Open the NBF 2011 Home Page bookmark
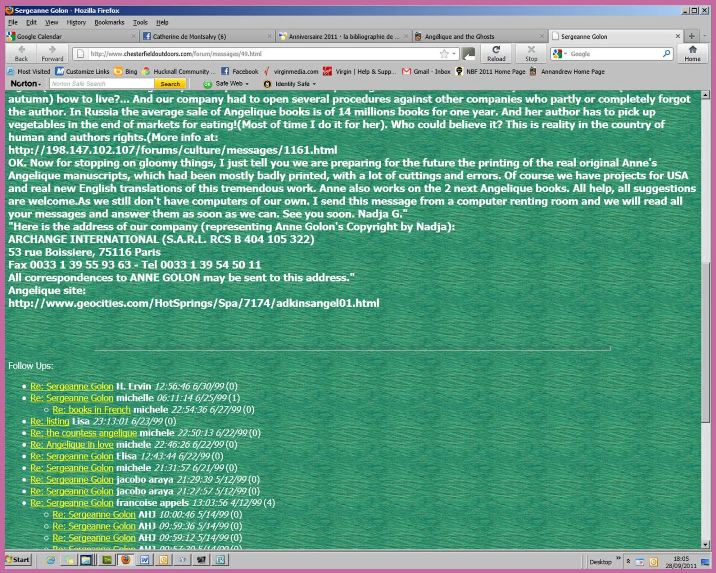The height and width of the screenshot is (573, 716). tap(490, 72)
